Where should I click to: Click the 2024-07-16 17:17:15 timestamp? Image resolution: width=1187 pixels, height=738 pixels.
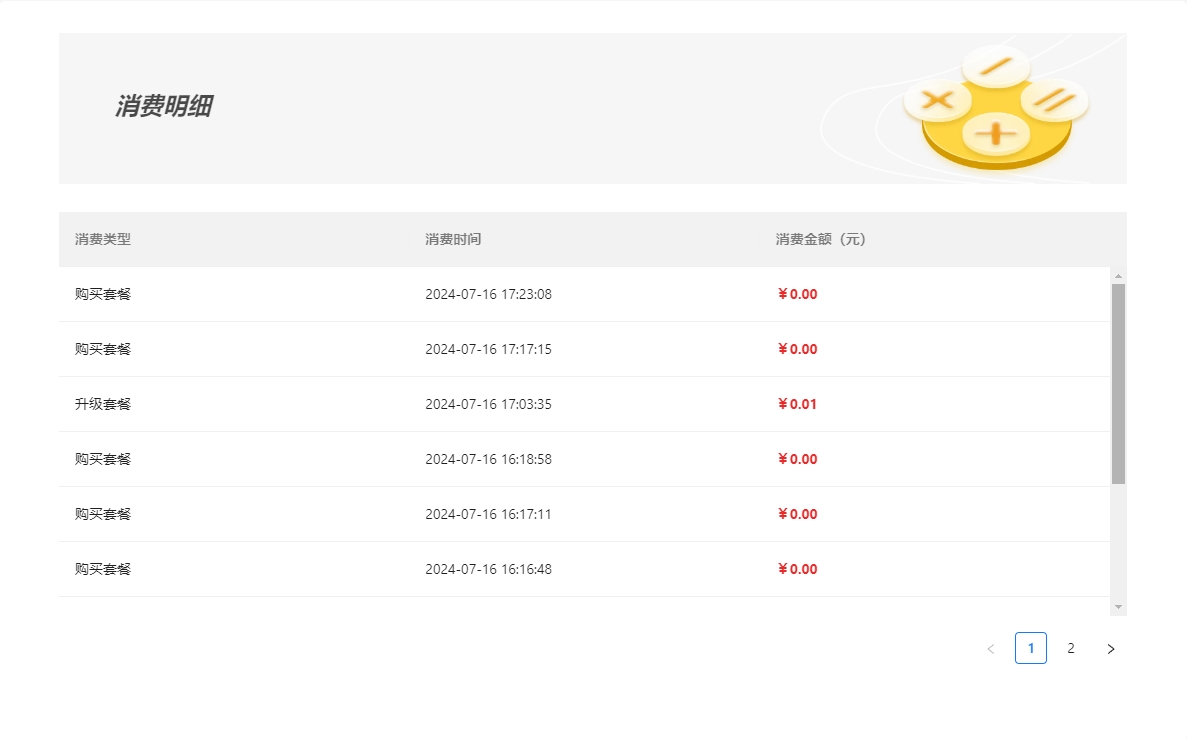[488, 349]
